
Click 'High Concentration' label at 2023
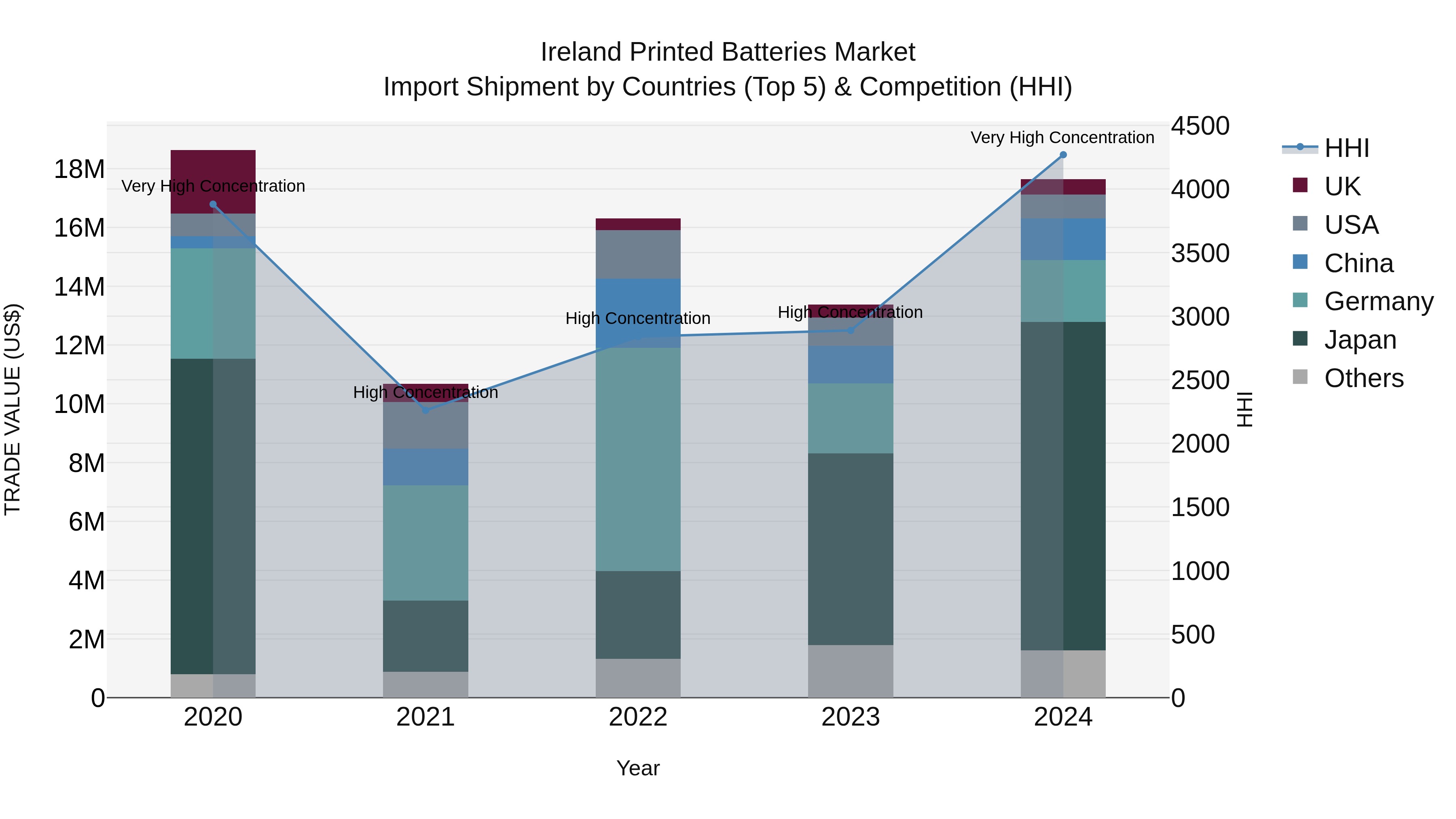click(x=851, y=312)
